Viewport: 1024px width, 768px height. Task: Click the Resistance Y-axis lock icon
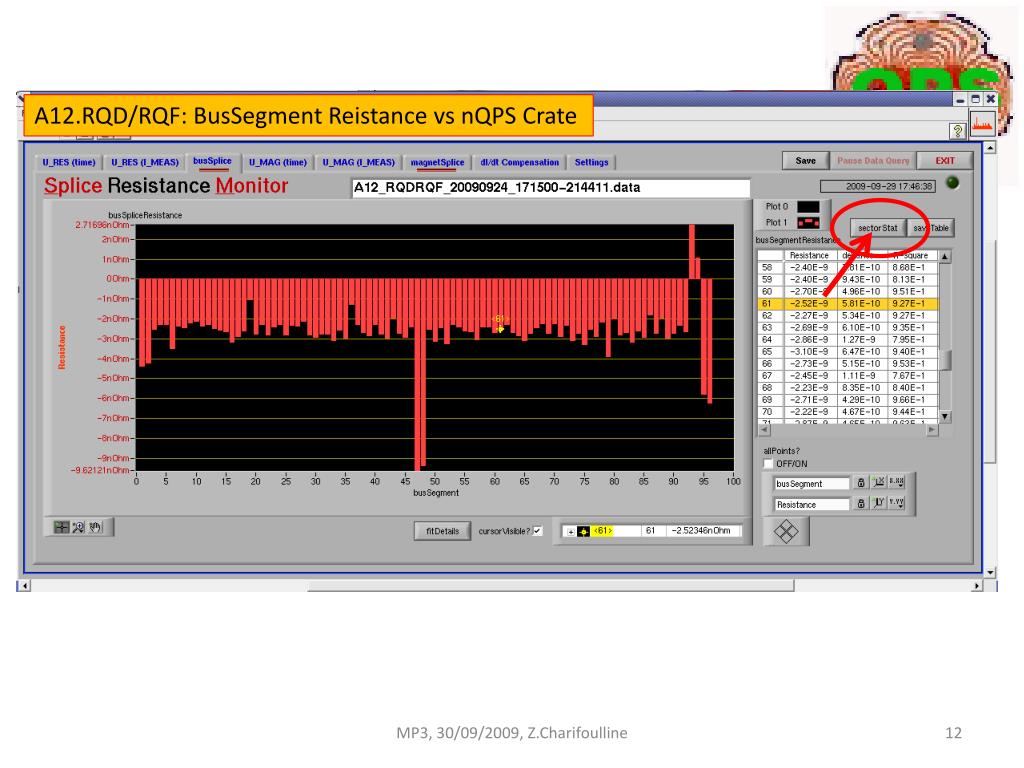862,505
